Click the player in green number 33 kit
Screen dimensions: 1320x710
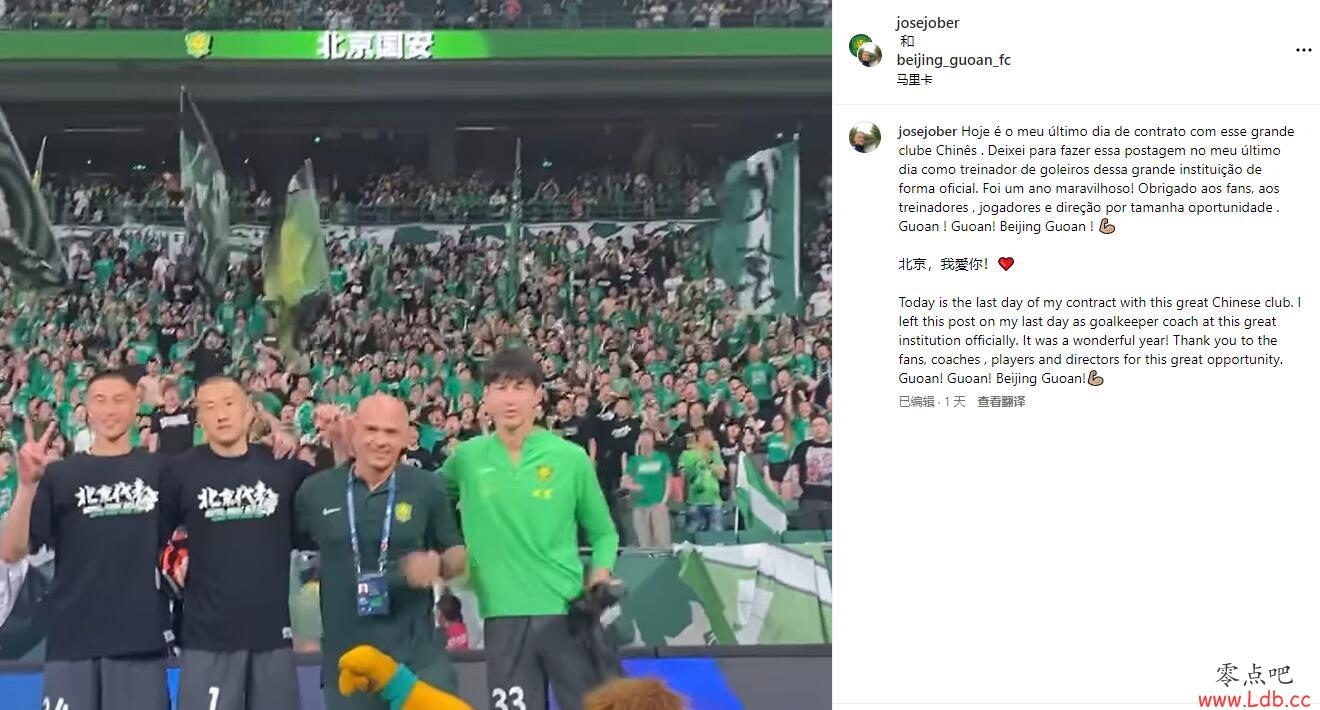click(x=530, y=530)
